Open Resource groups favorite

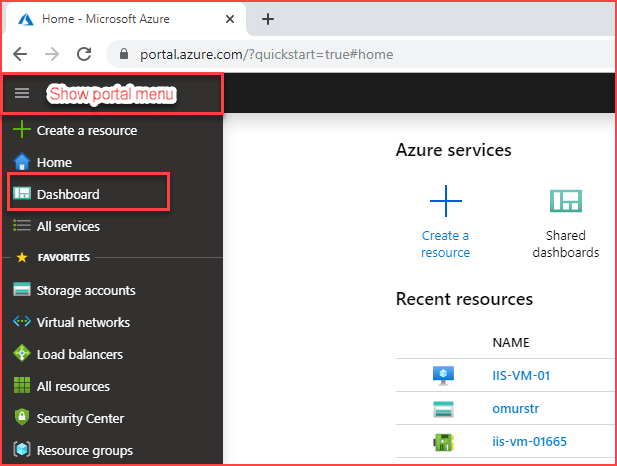point(85,451)
